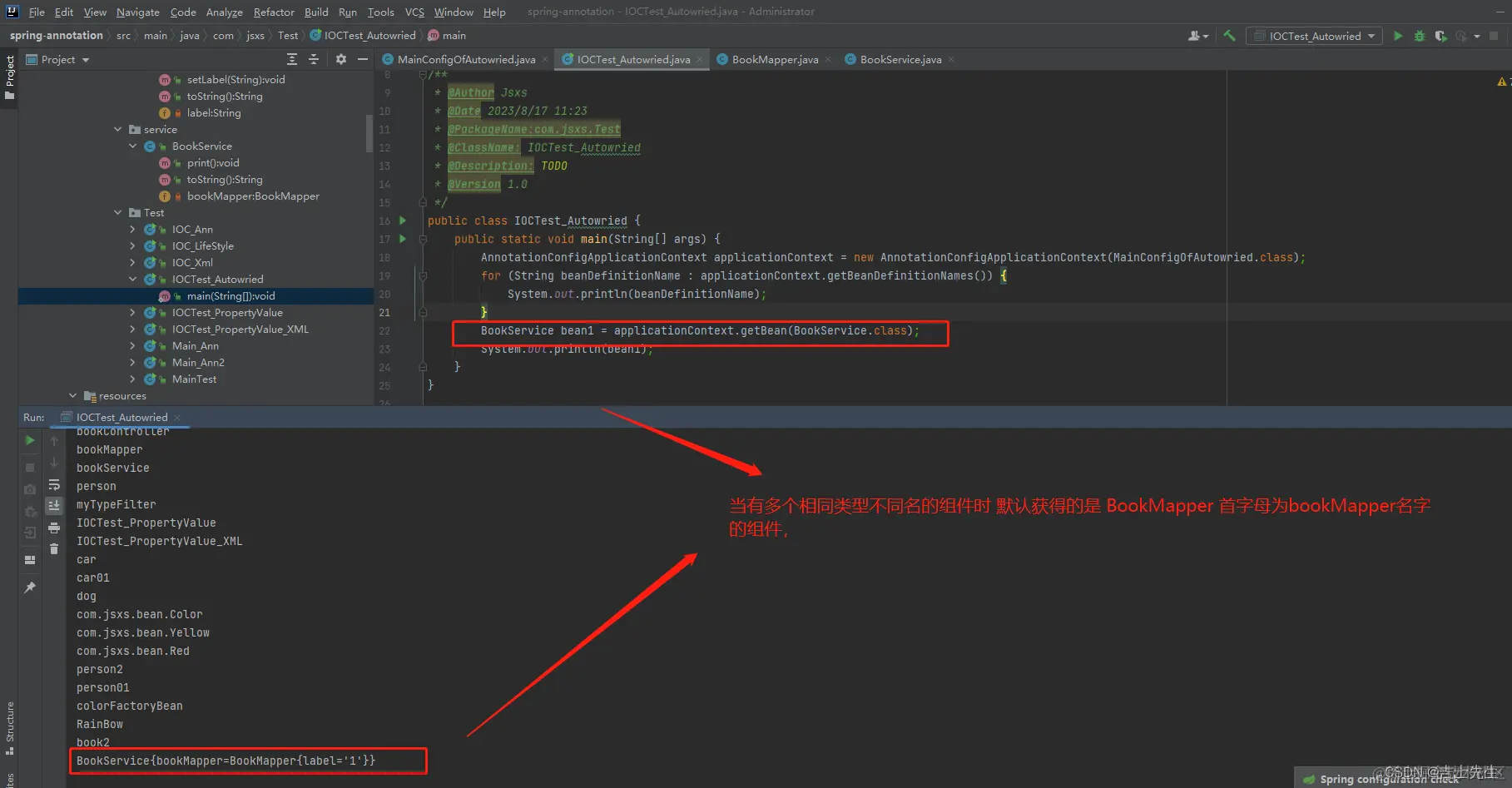Open the Project view selector dropdown

(57, 59)
